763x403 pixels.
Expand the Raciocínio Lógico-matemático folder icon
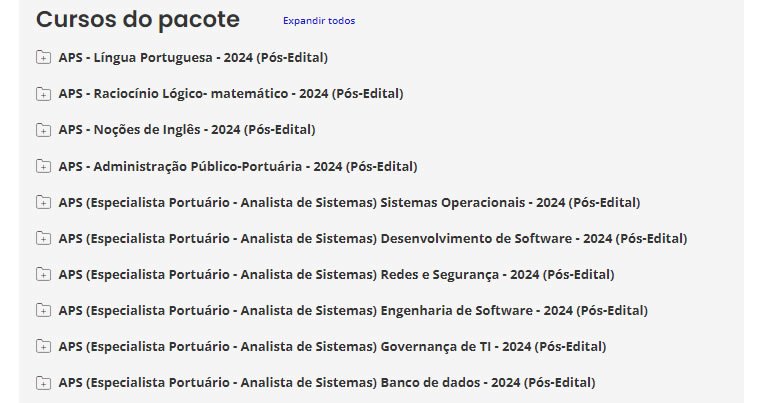click(x=43, y=94)
